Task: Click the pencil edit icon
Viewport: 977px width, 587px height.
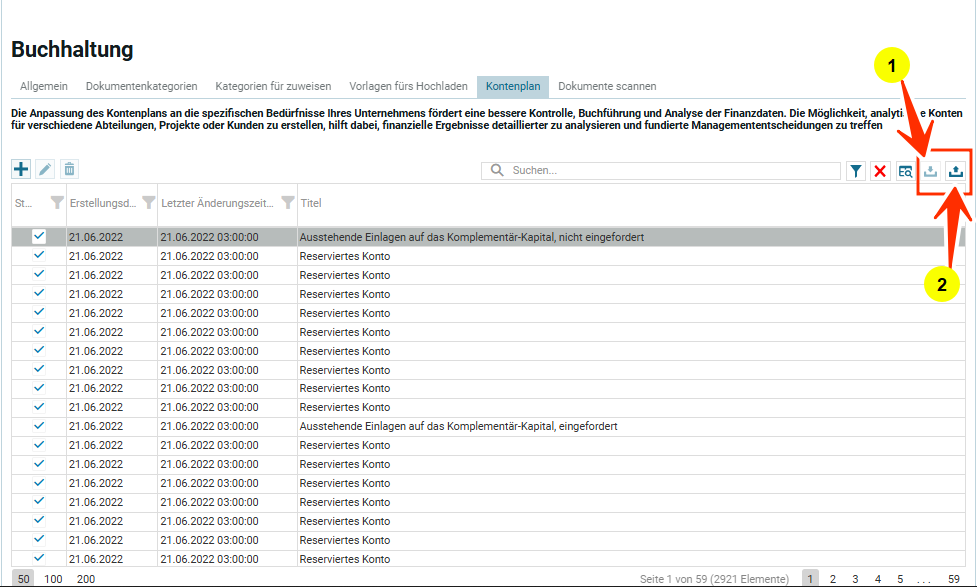Action: coord(45,170)
